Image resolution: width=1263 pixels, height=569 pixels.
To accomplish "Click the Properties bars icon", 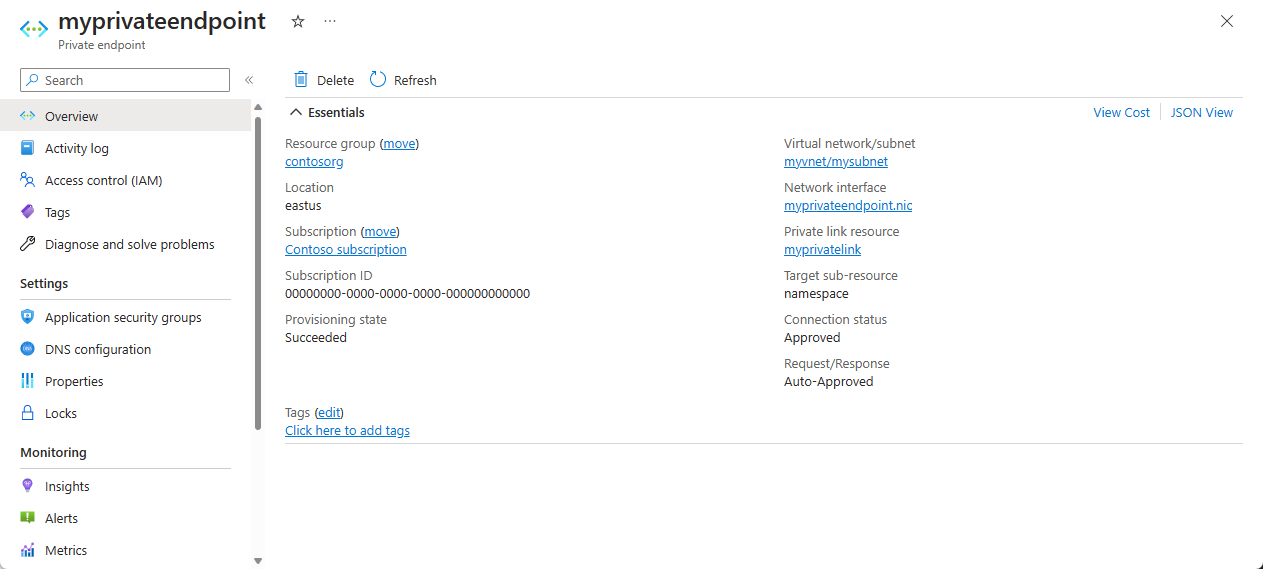I will pyautogui.click(x=27, y=381).
